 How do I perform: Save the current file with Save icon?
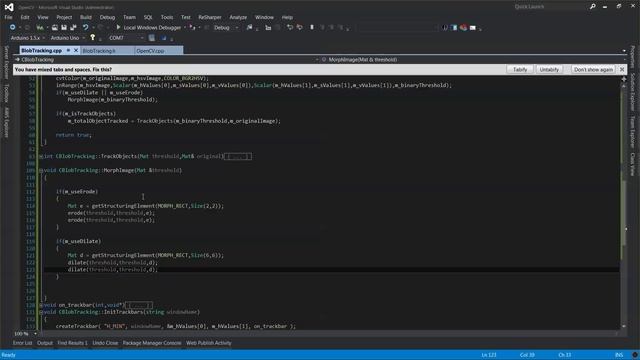pyautogui.click(x=64, y=27)
